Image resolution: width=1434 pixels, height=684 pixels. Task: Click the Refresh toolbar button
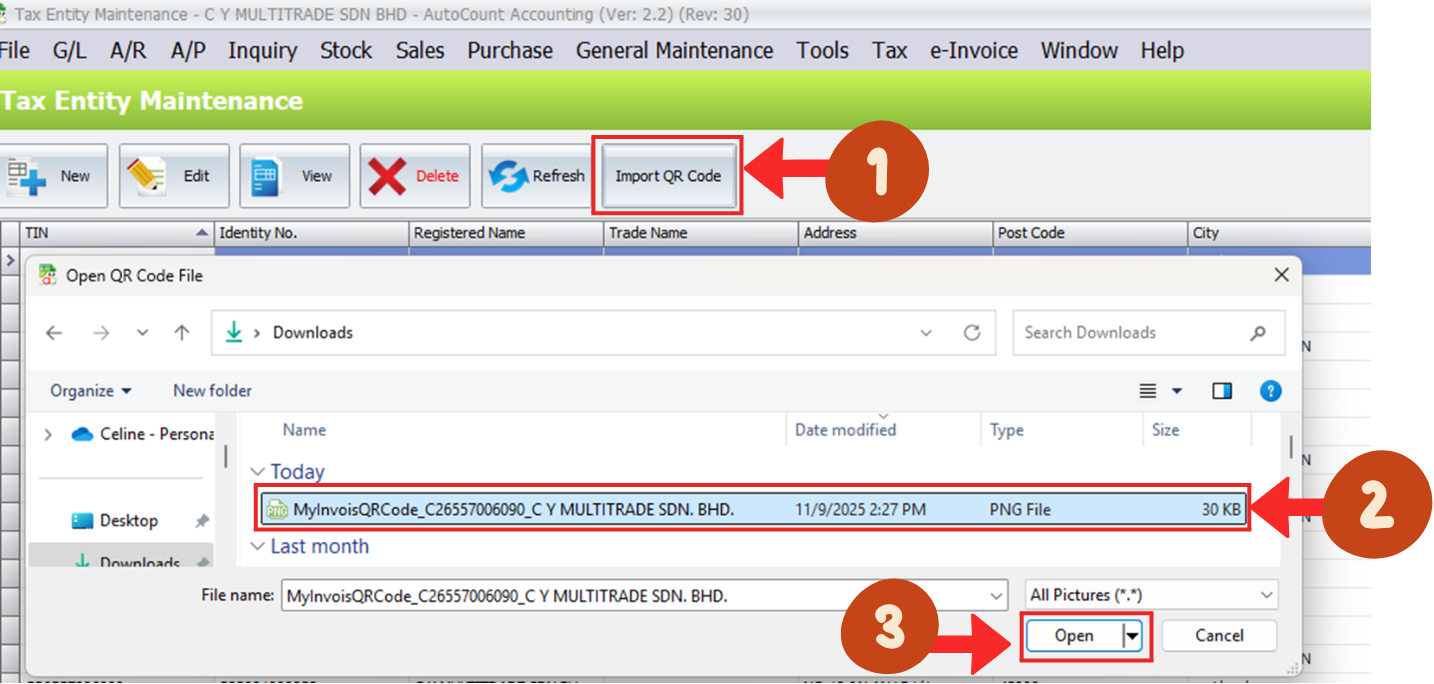pyautogui.click(x=537, y=176)
